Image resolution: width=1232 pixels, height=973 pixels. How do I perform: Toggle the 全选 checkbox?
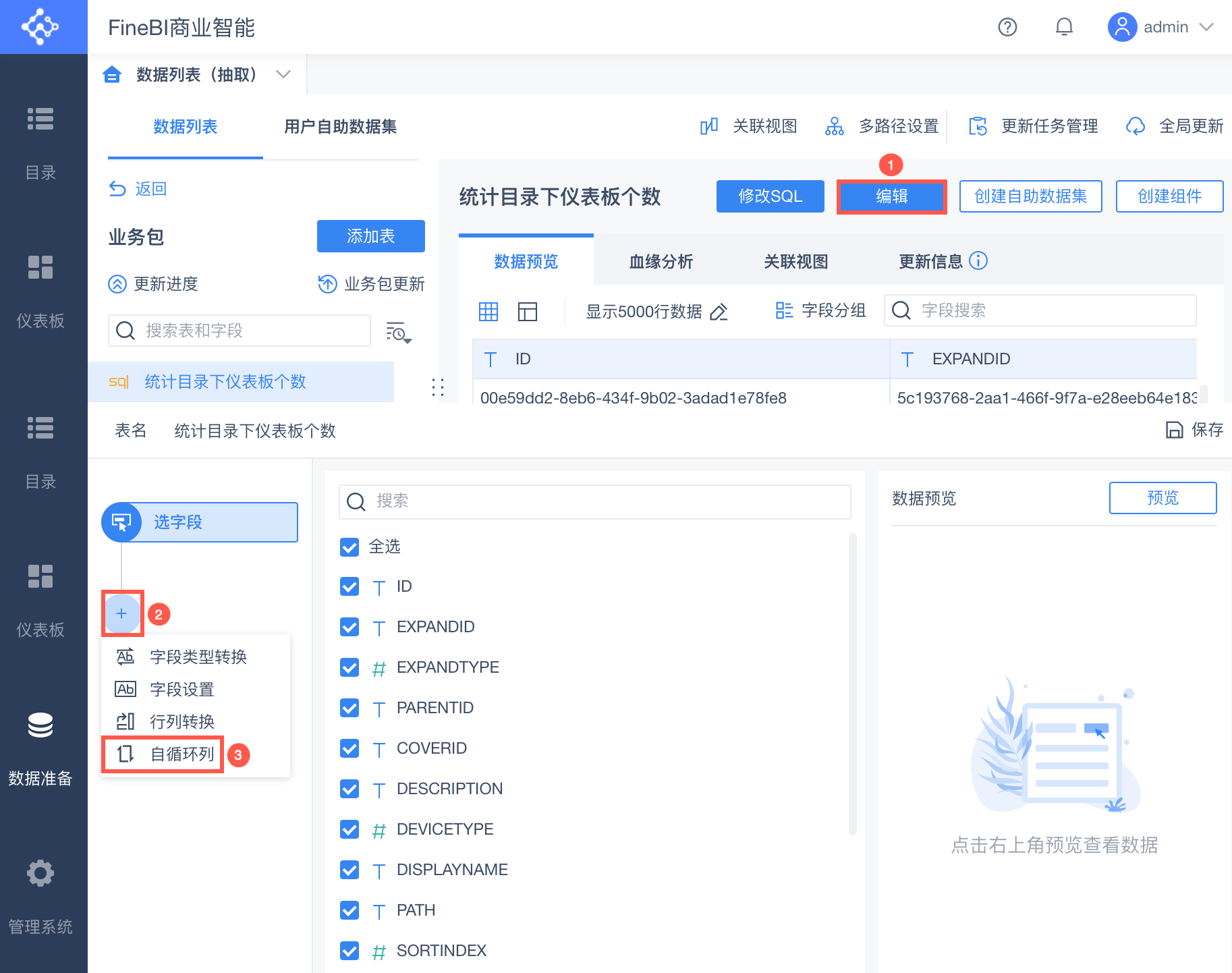349,547
